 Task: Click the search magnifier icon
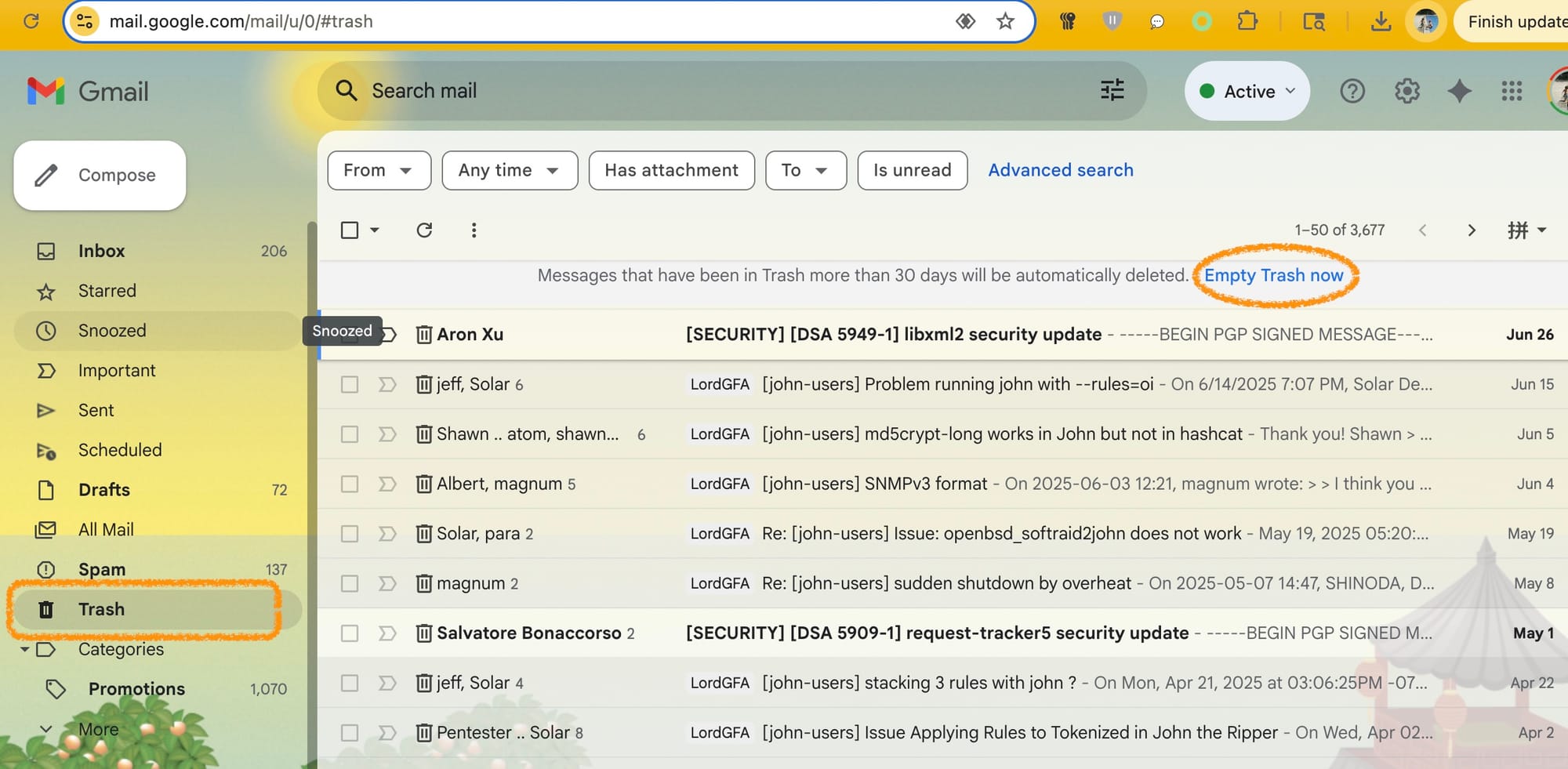coord(347,91)
